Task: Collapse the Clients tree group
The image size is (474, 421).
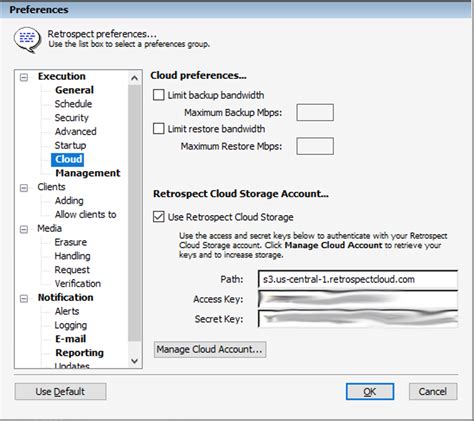Action: (x=24, y=188)
